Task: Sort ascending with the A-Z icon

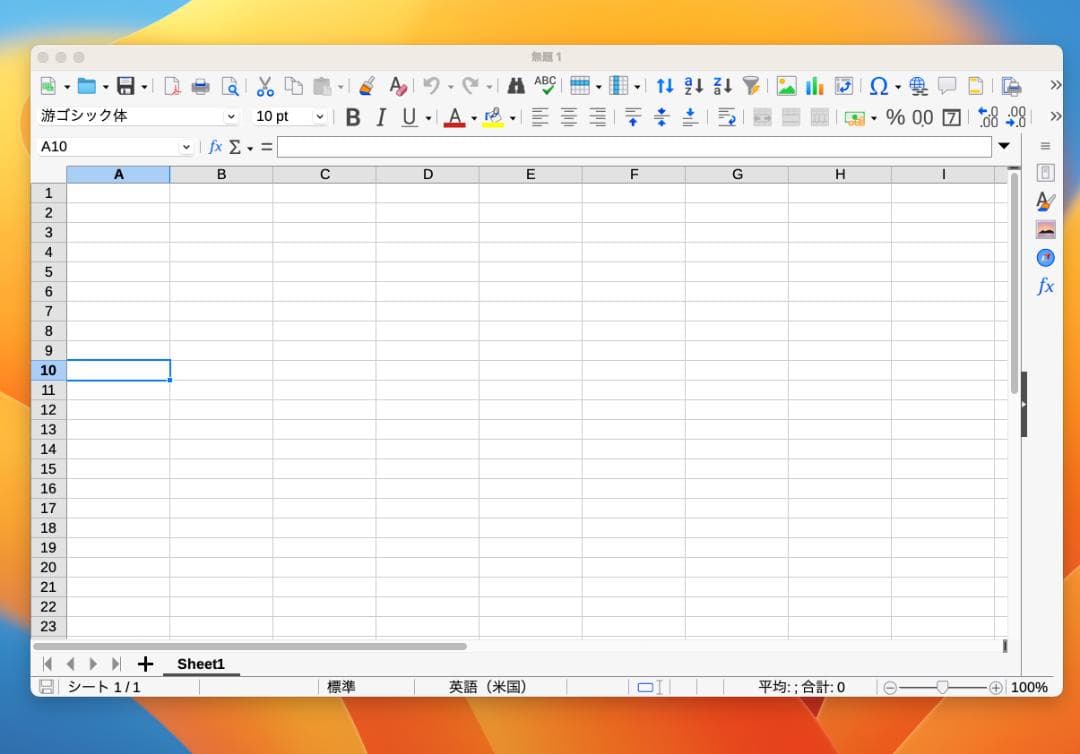Action: [693, 86]
